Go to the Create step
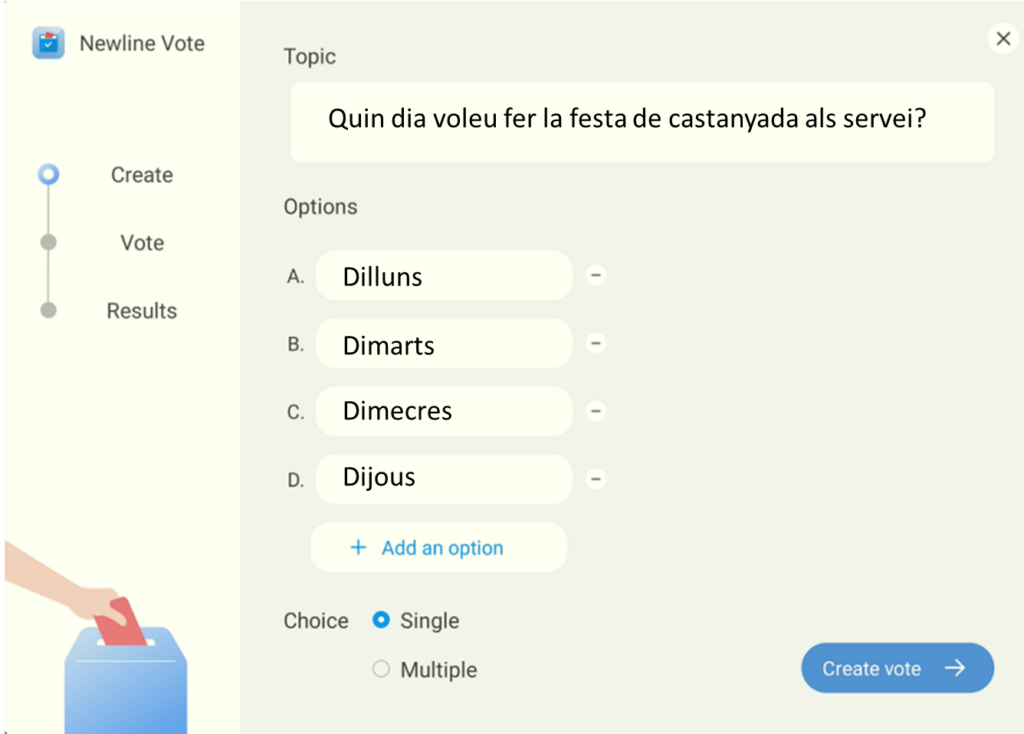Viewport: 1024px width, 734px height. click(141, 175)
